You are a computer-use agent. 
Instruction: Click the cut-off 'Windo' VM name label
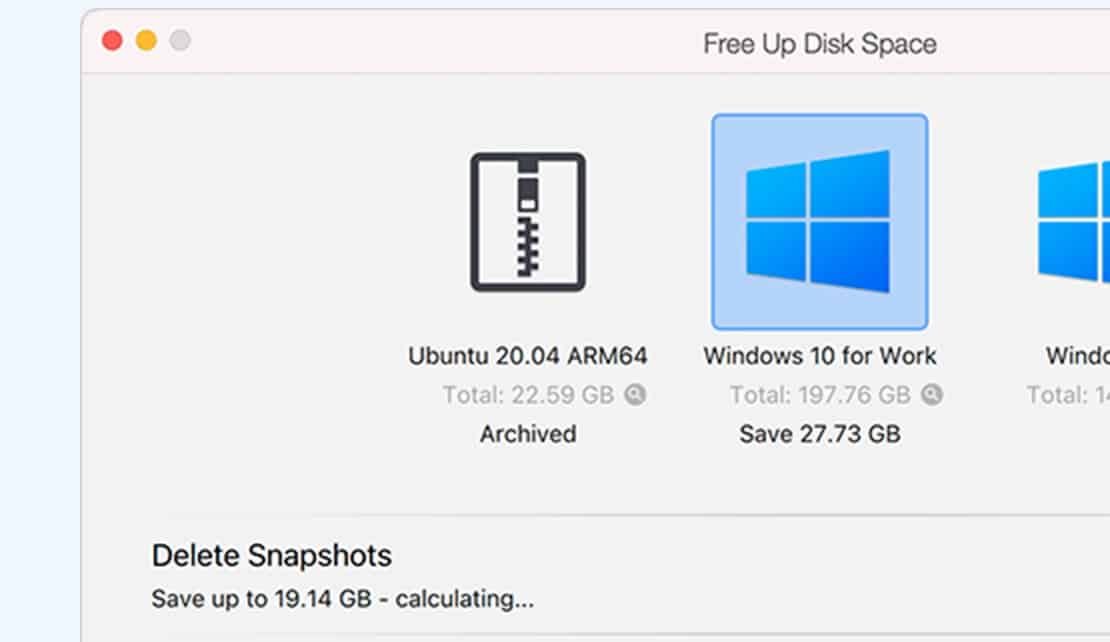coord(1078,355)
